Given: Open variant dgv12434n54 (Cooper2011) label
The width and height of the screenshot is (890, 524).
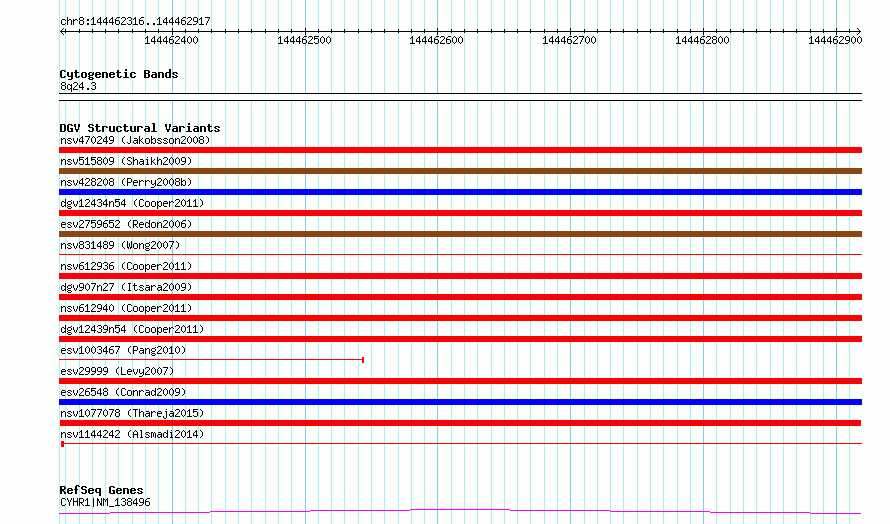Looking at the screenshot, I should (x=132, y=203).
